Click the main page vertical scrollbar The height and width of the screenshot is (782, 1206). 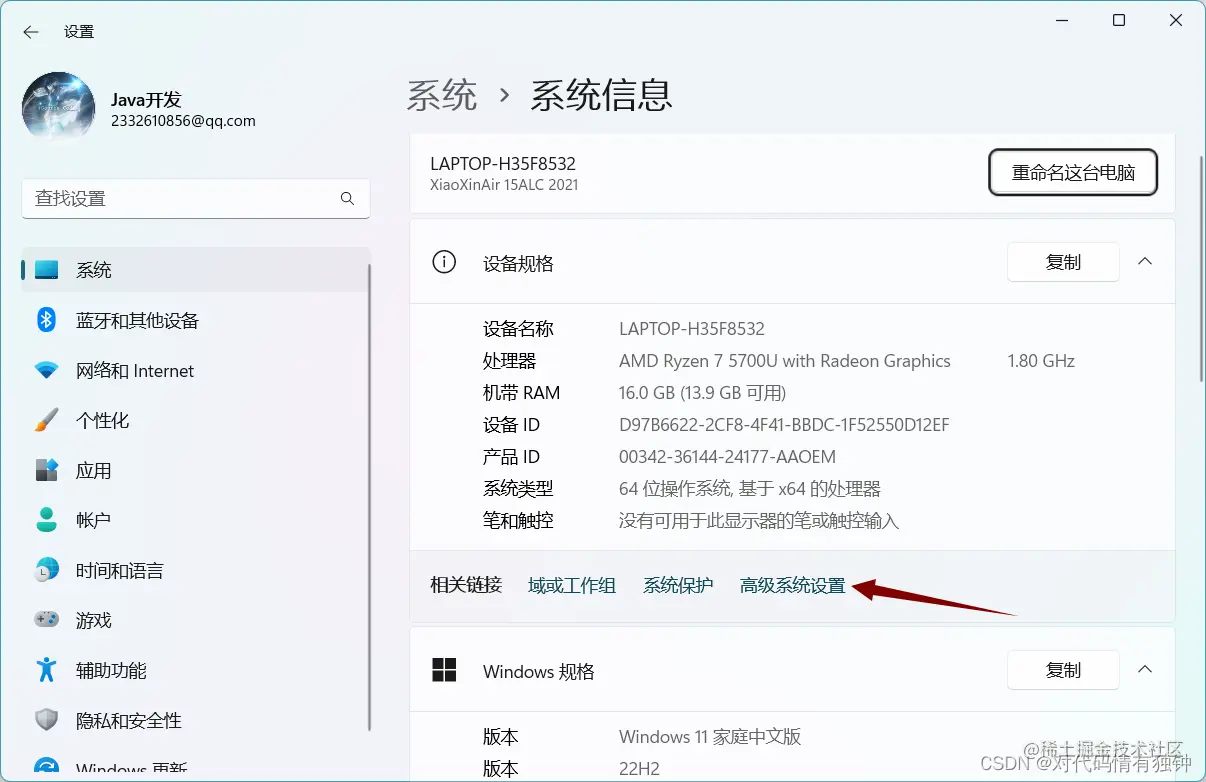coord(1200,268)
